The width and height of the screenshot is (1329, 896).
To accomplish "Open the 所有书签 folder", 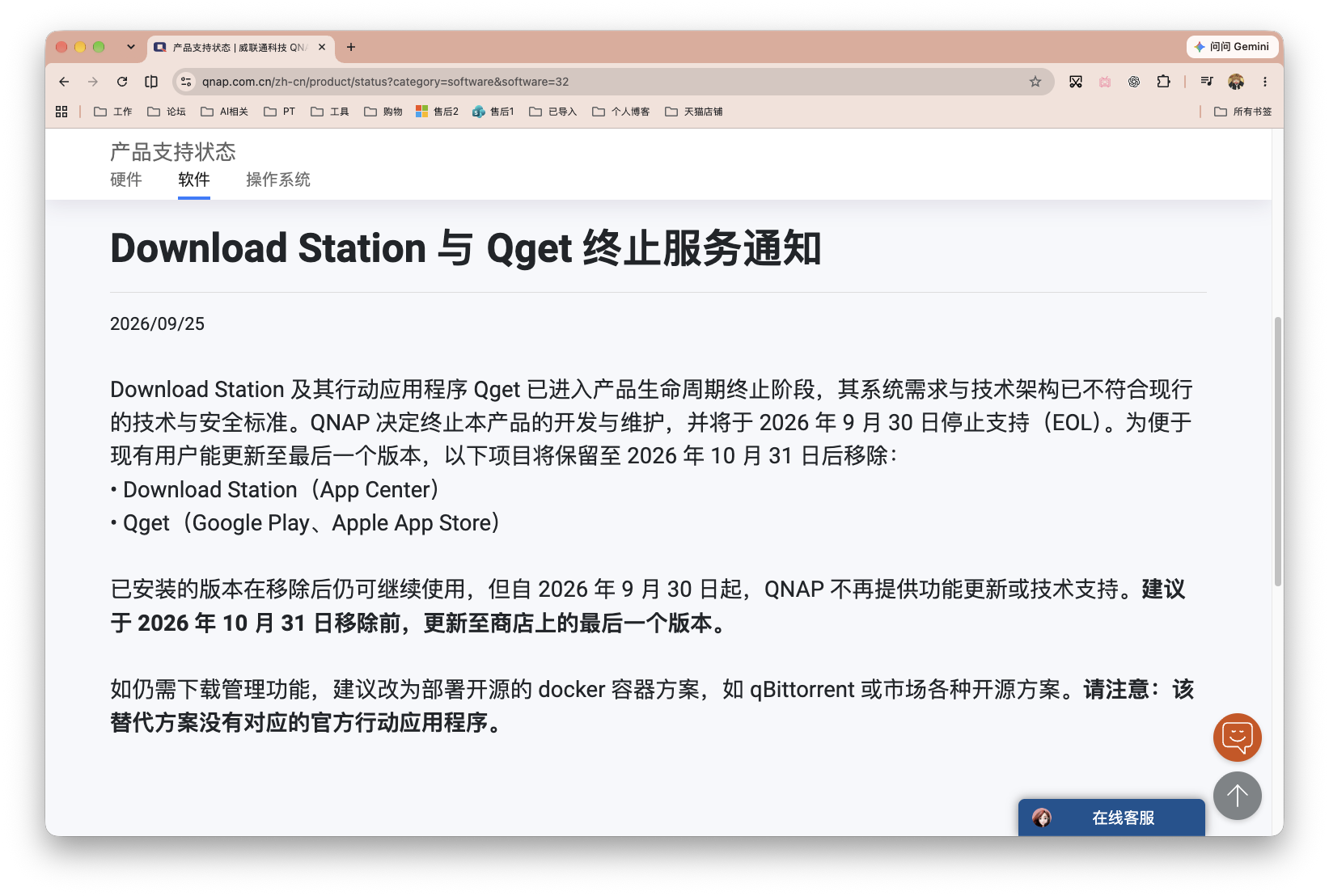I will pyautogui.click(x=1243, y=112).
